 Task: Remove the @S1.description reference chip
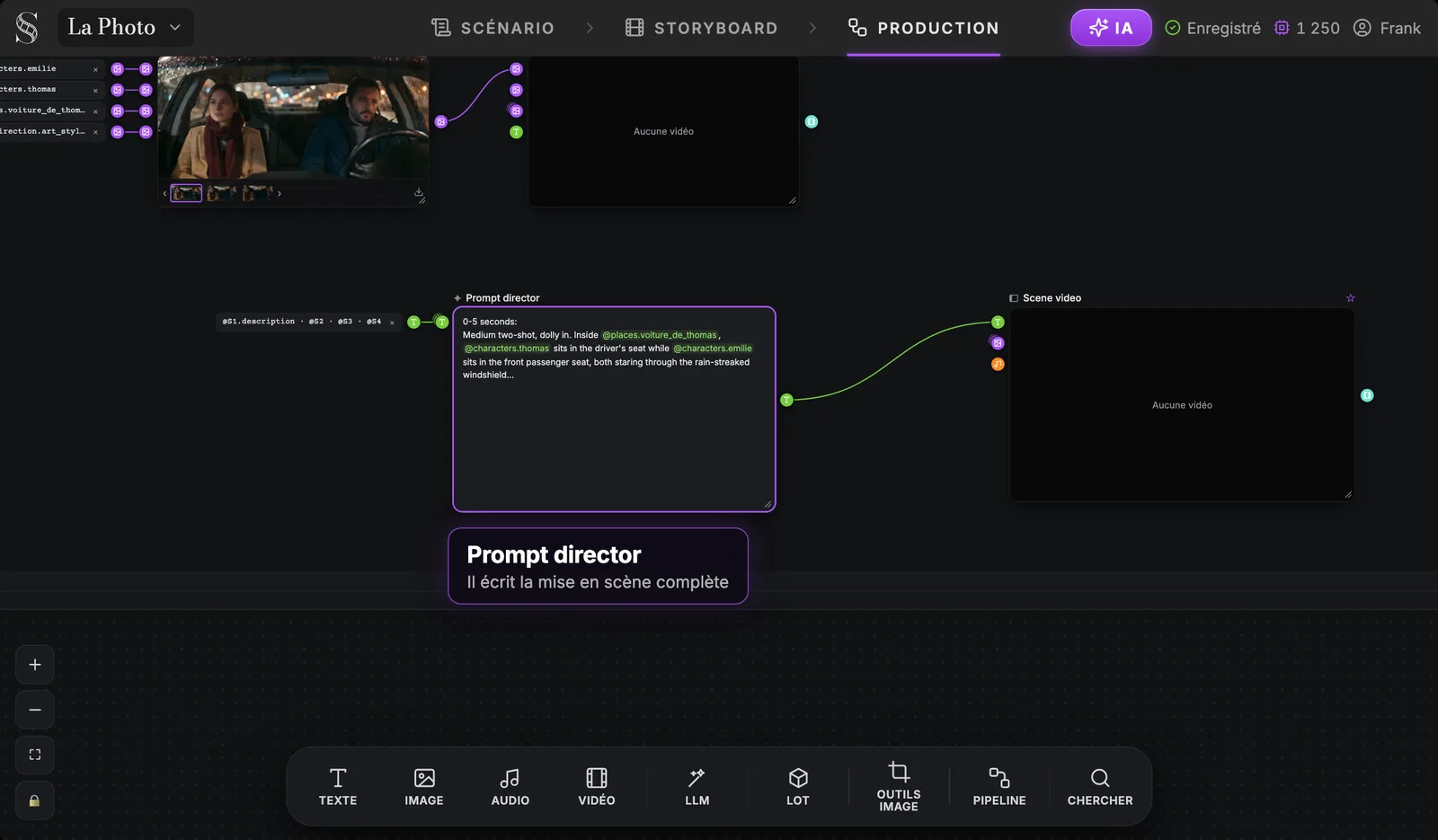[392, 323]
